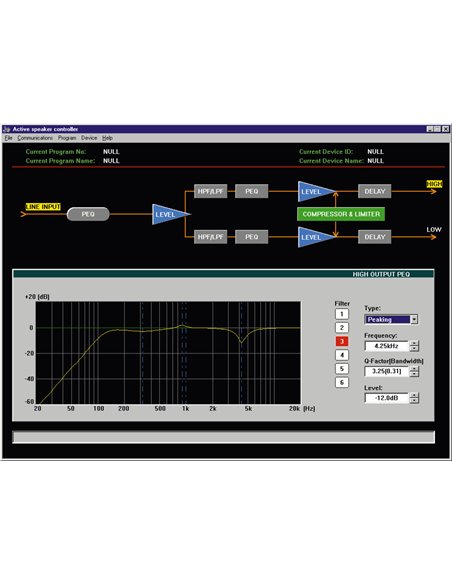The width and height of the screenshot is (452, 584).
Task: Increase Q-Factor with the up spinner
Action: [x=414, y=369]
